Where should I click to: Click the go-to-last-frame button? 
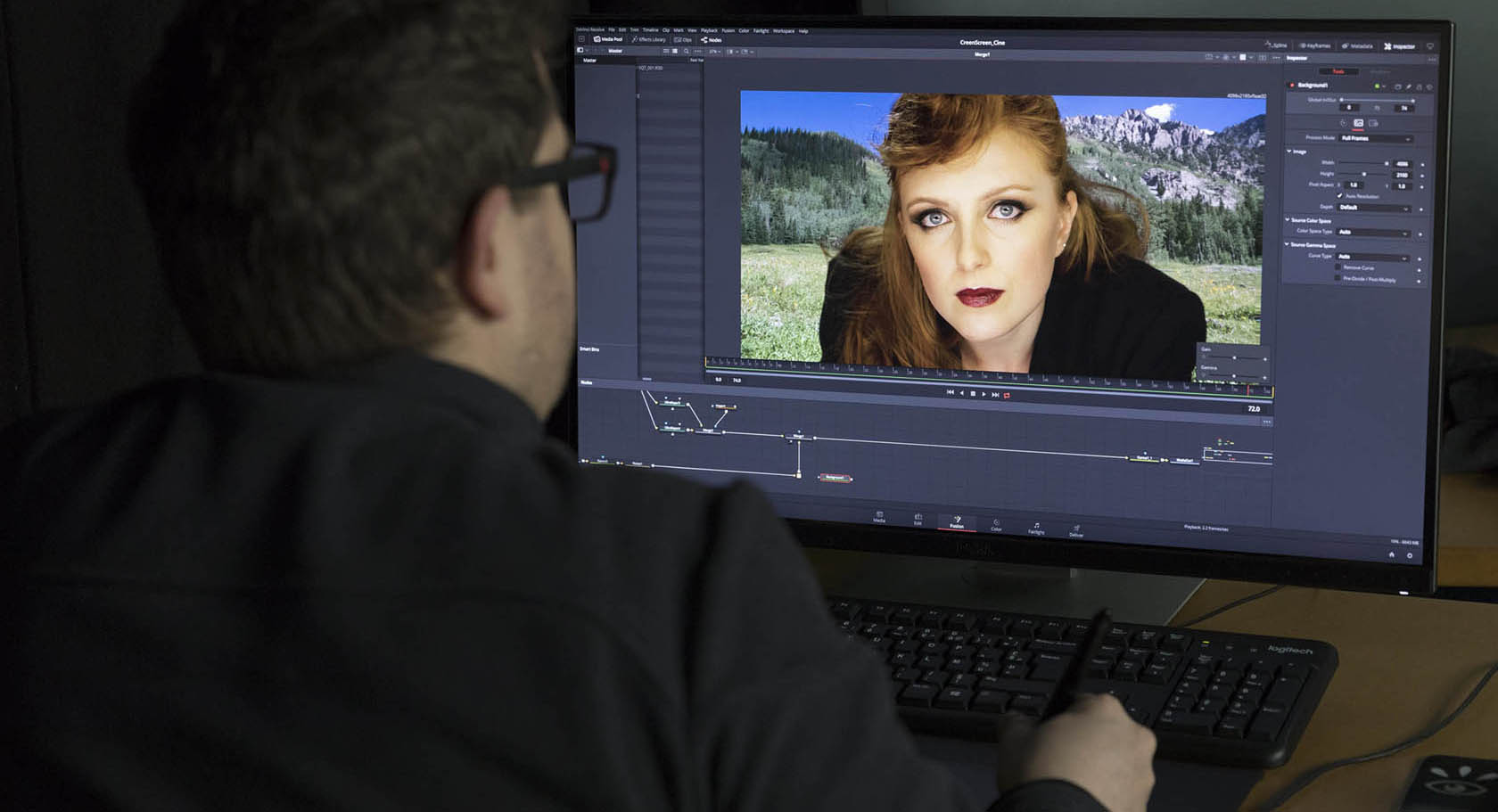[x=995, y=394]
